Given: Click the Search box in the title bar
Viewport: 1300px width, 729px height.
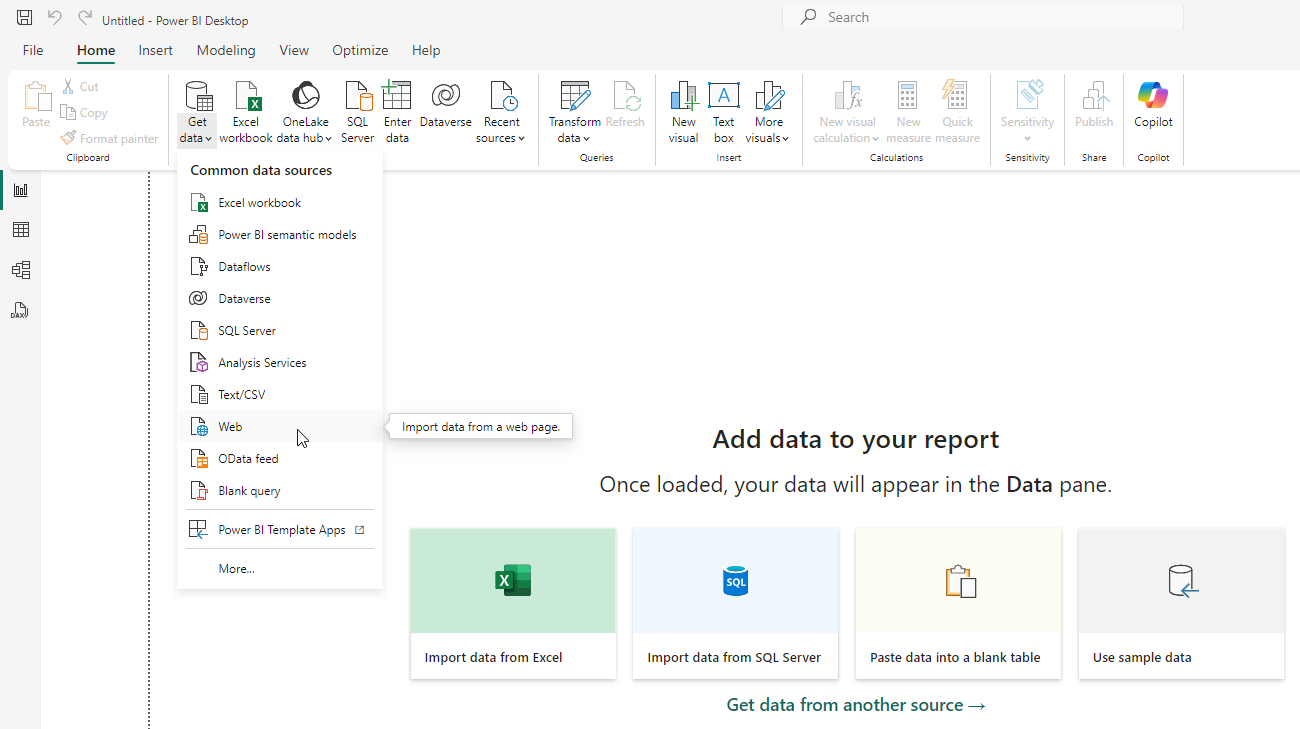Looking at the screenshot, I should point(983,17).
